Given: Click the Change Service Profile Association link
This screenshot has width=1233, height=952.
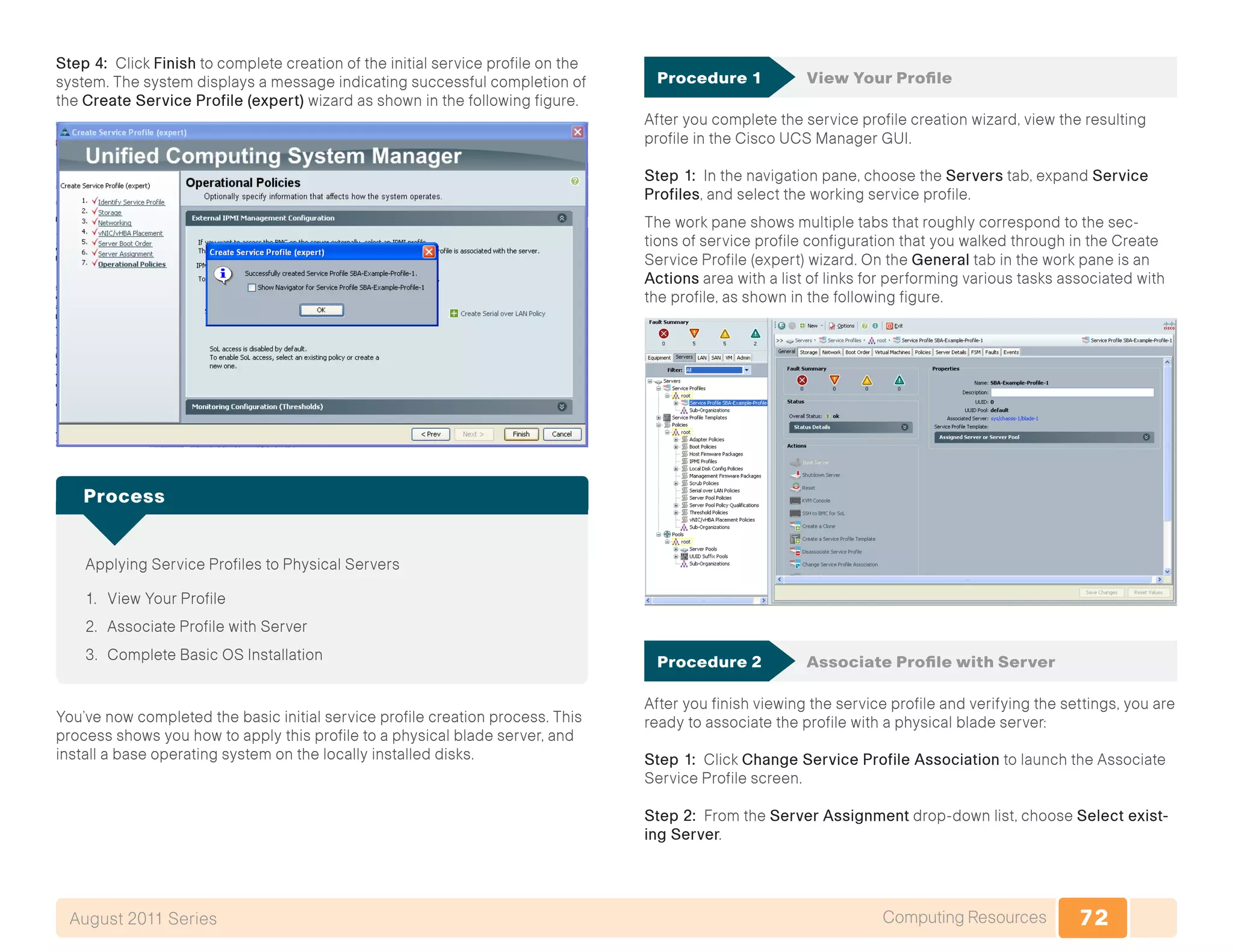Looking at the screenshot, I should (839, 564).
